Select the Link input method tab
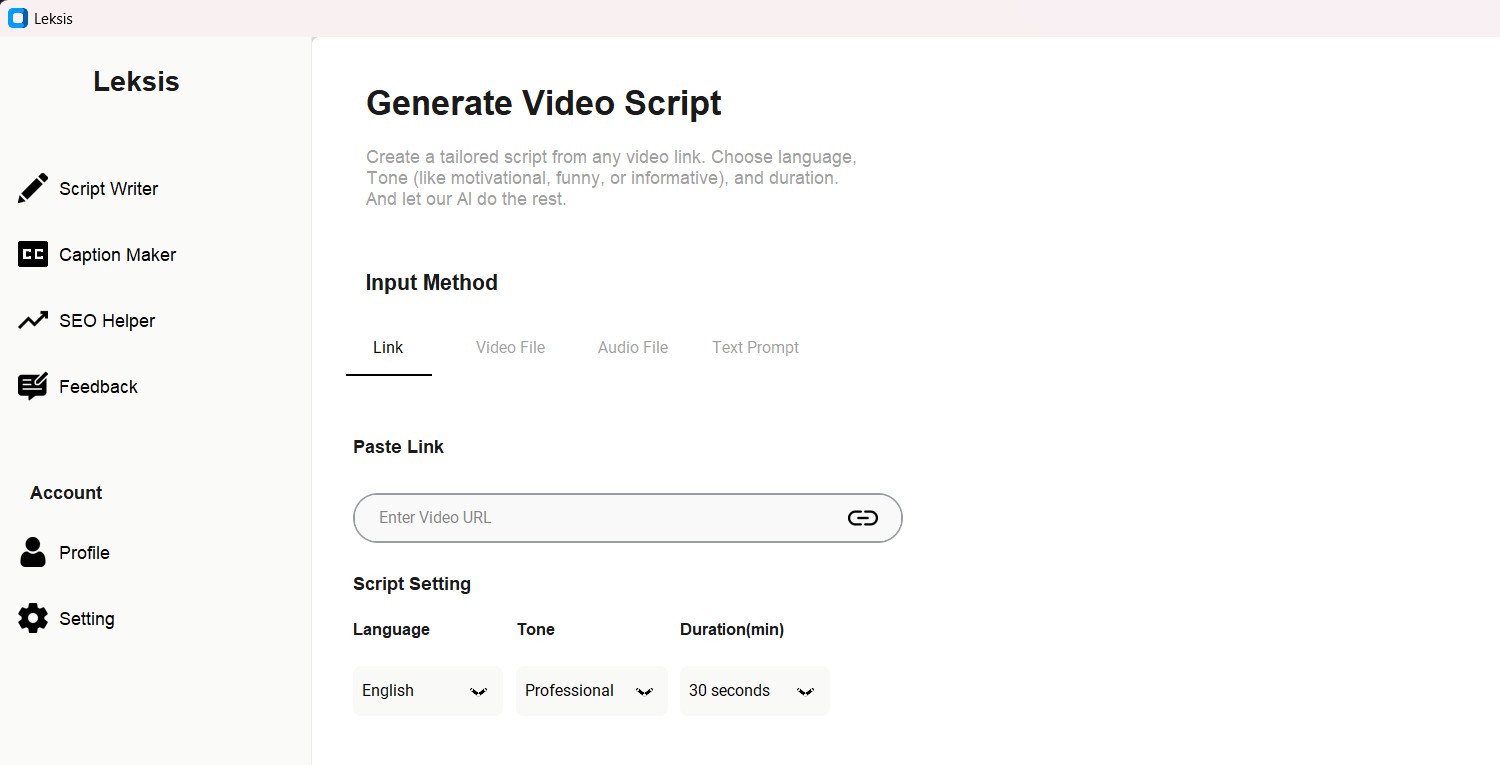The height and width of the screenshot is (765, 1500). point(388,348)
